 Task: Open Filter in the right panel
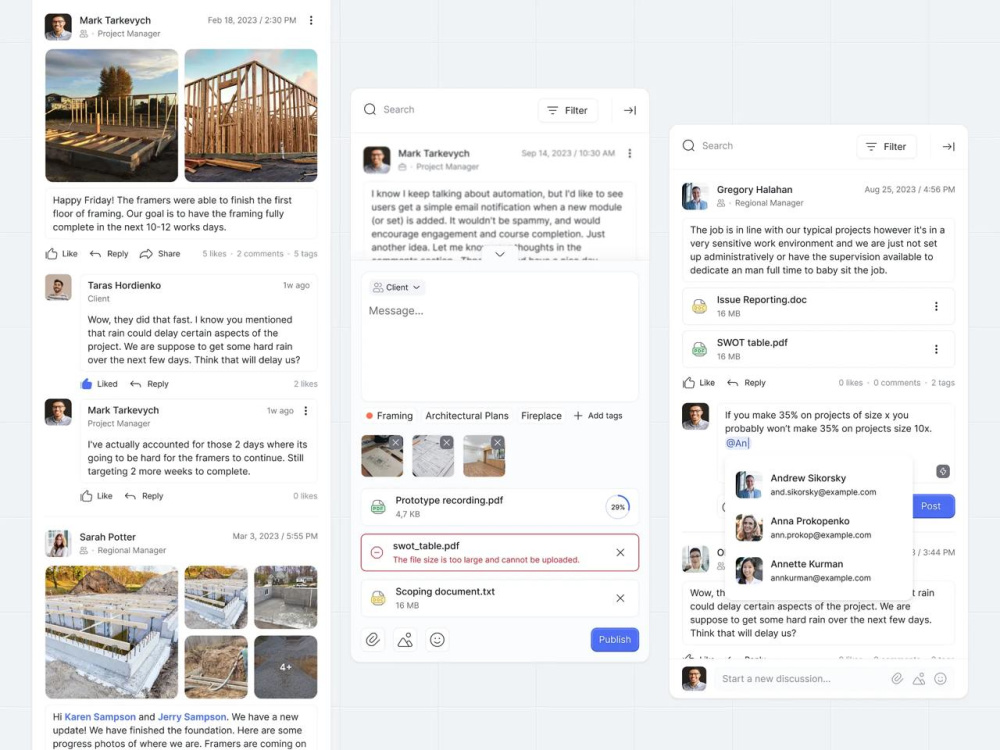coord(886,147)
